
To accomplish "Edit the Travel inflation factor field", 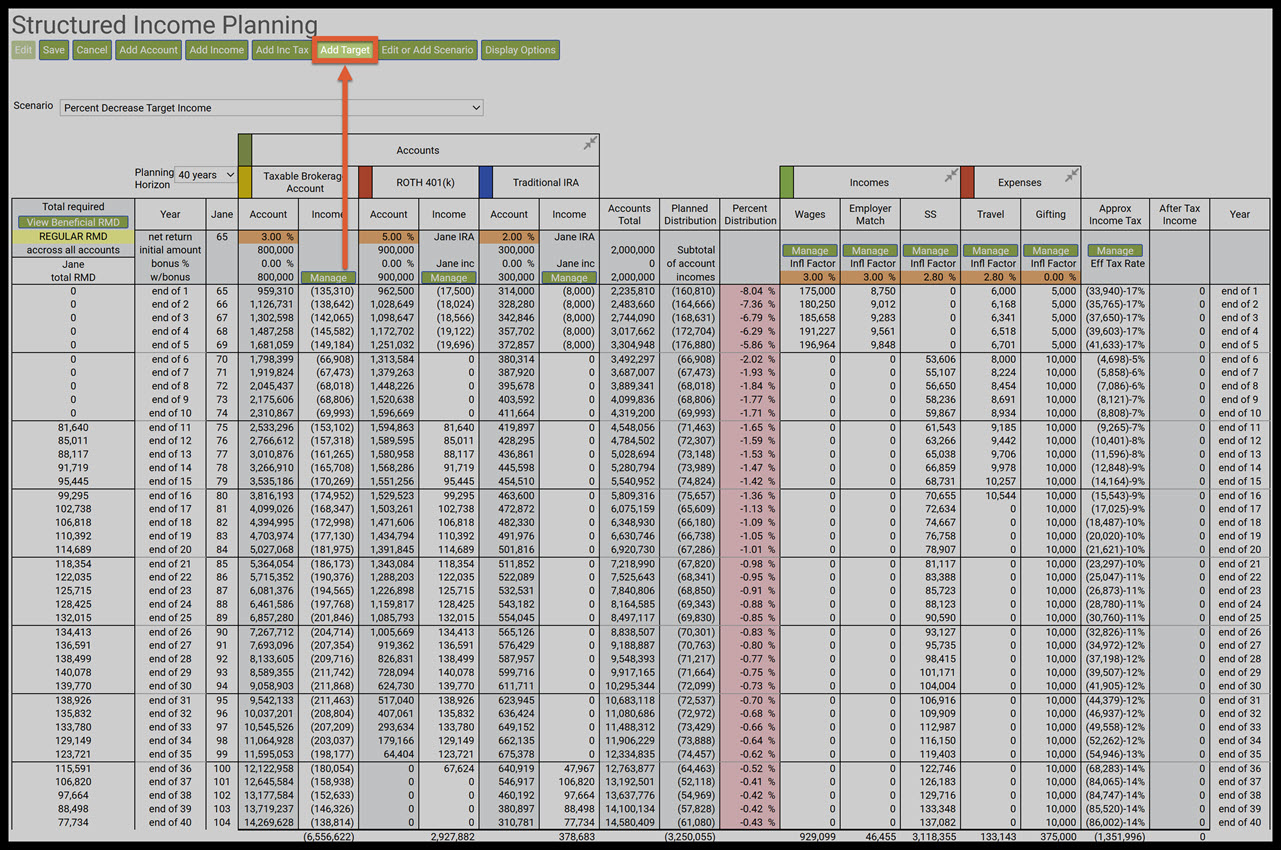I will pos(990,277).
